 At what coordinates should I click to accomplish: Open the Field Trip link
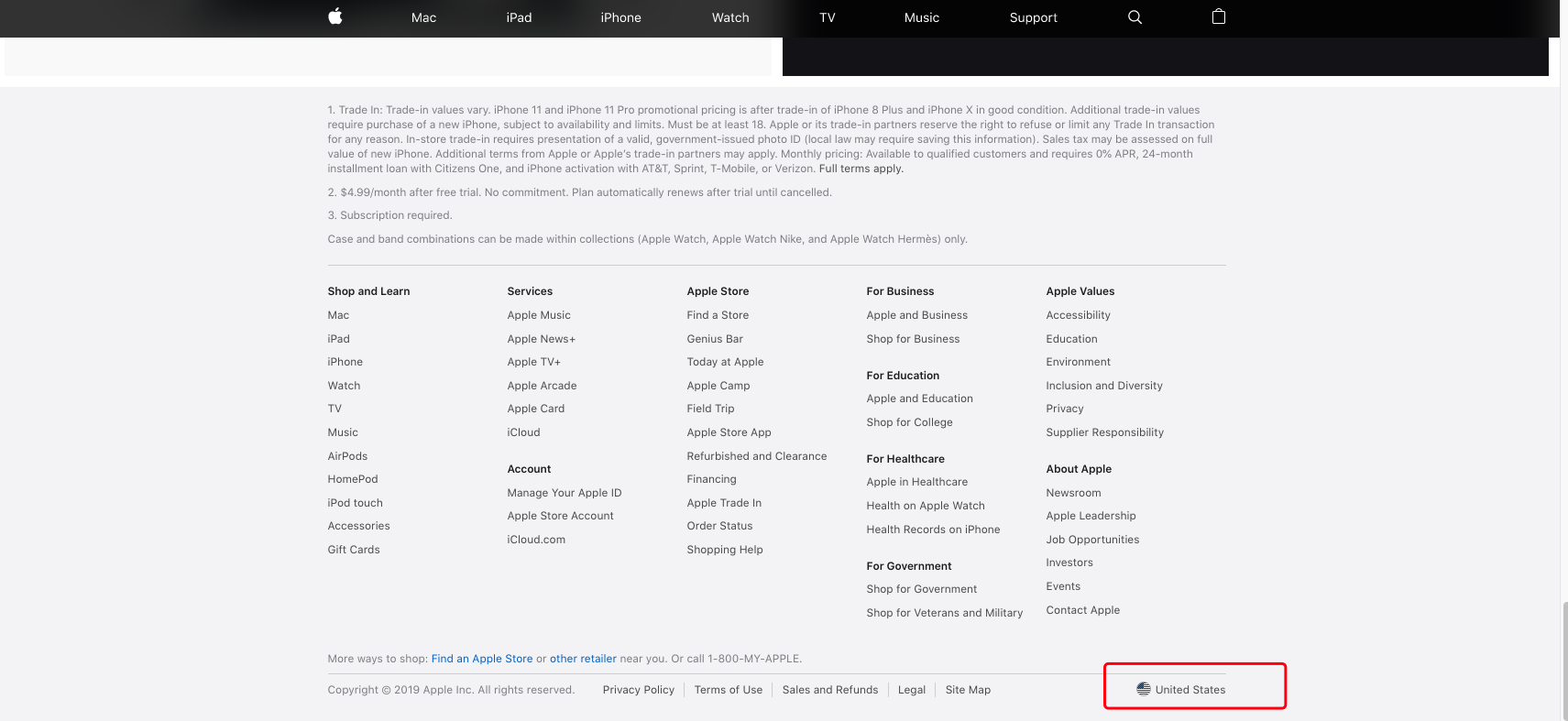pyautogui.click(x=711, y=409)
